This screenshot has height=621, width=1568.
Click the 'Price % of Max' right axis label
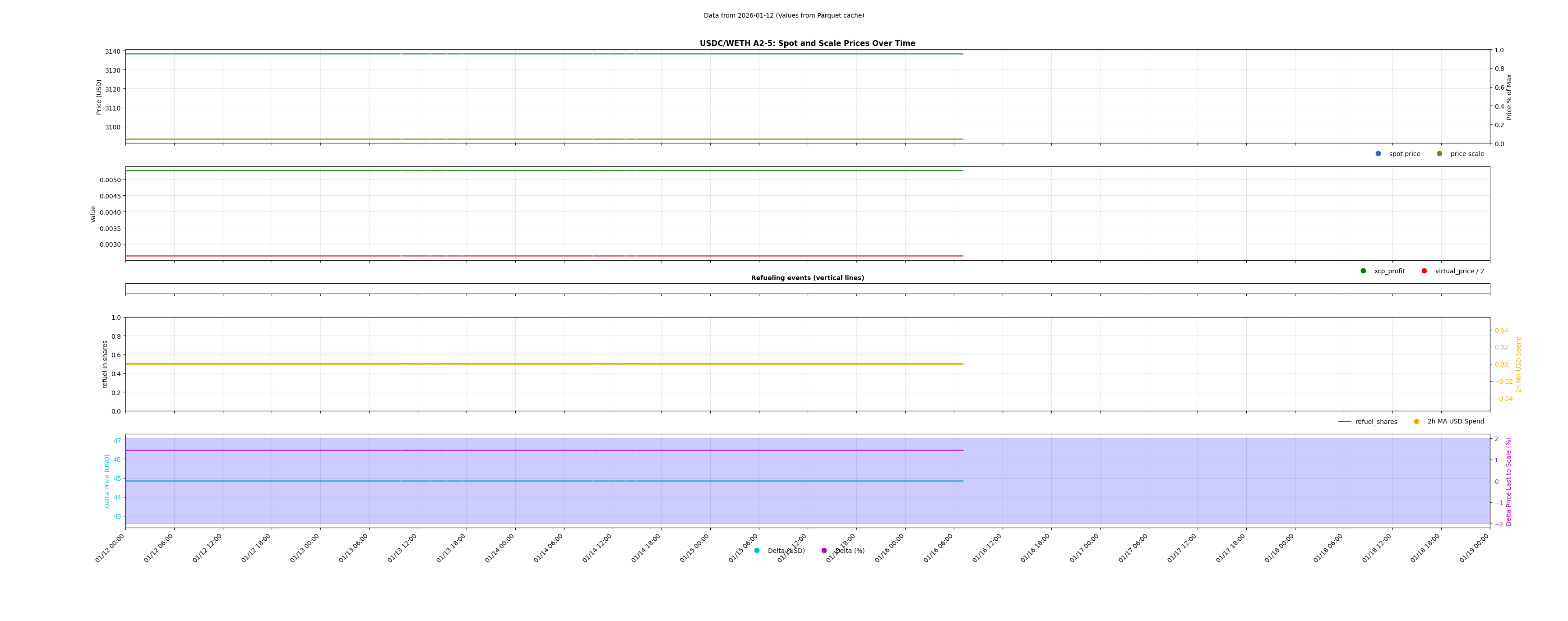[1509, 97]
